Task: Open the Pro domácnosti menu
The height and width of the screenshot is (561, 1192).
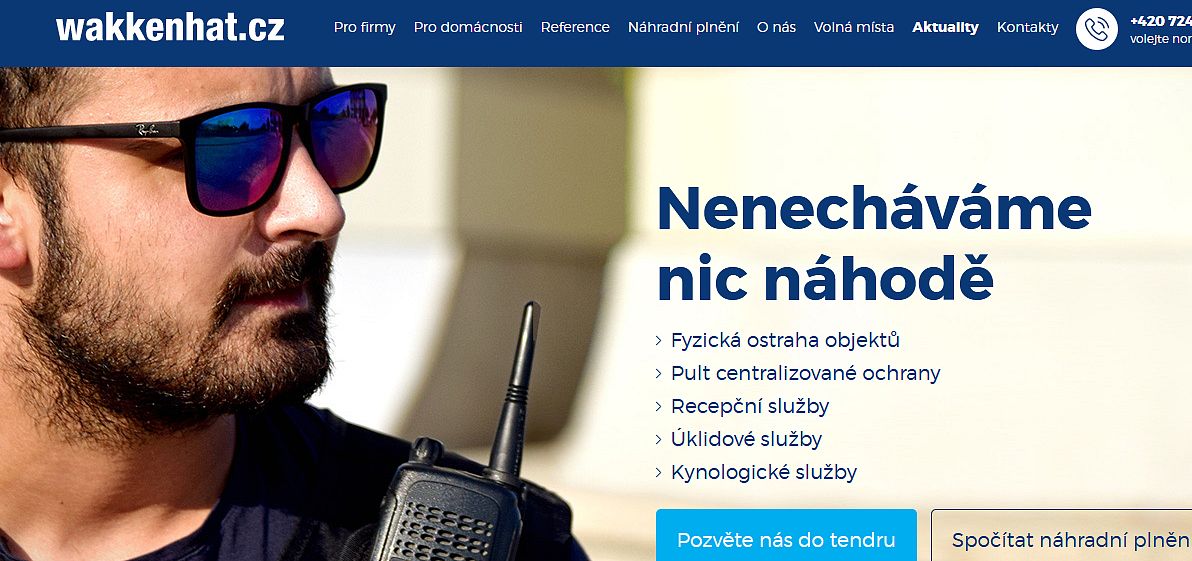Action: point(468,27)
